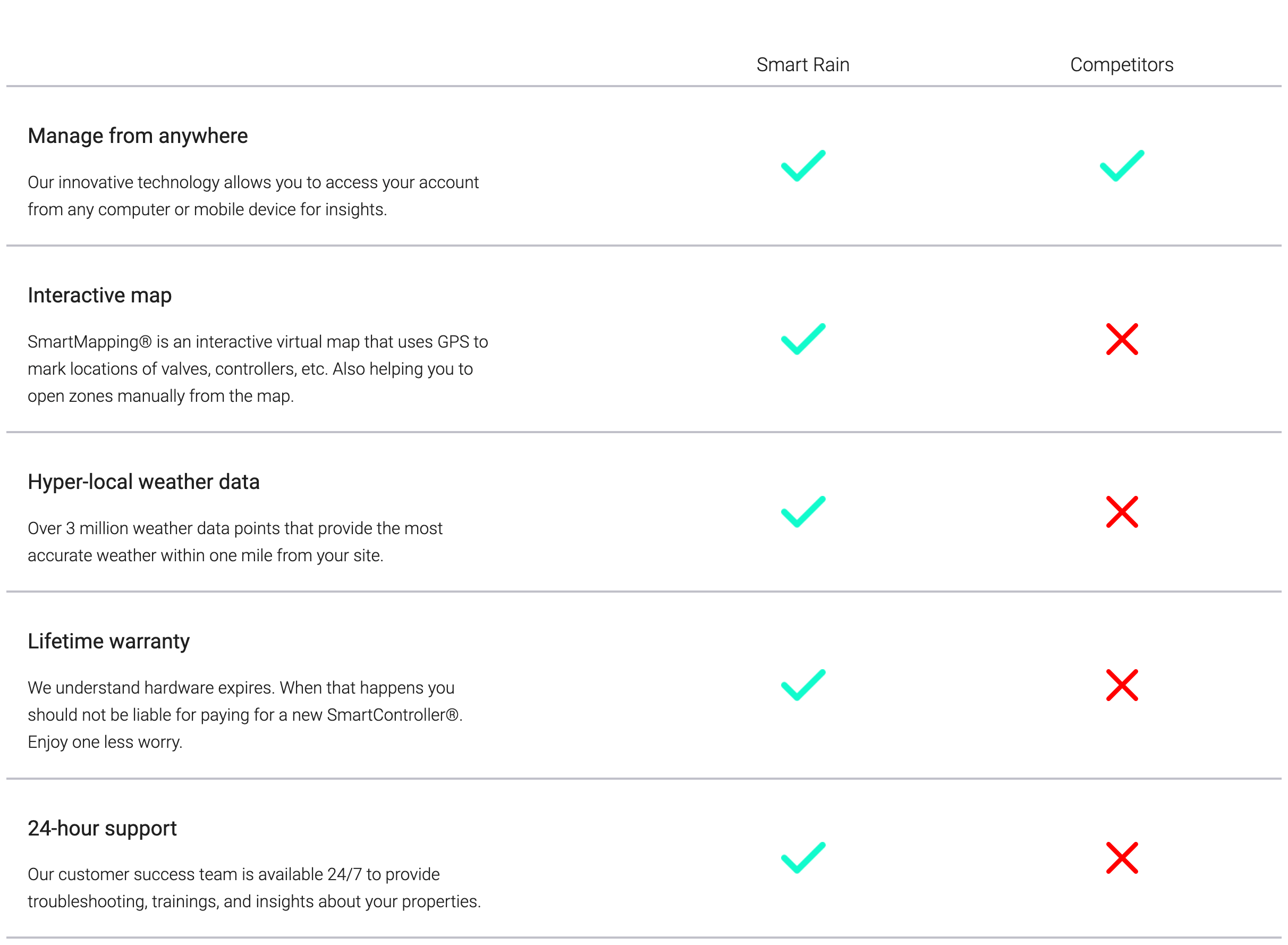The width and height of the screenshot is (1288, 945).
Task: Click the customer success team description text
Action: tap(255, 888)
